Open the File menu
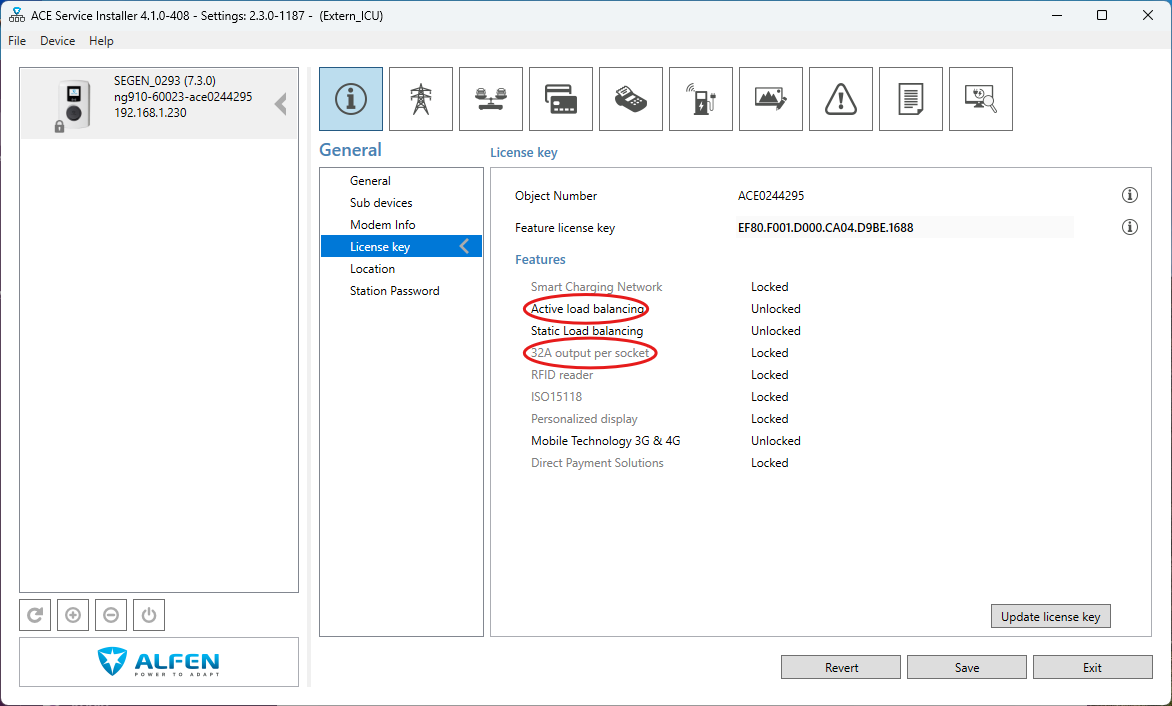 click(x=17, y=41)
